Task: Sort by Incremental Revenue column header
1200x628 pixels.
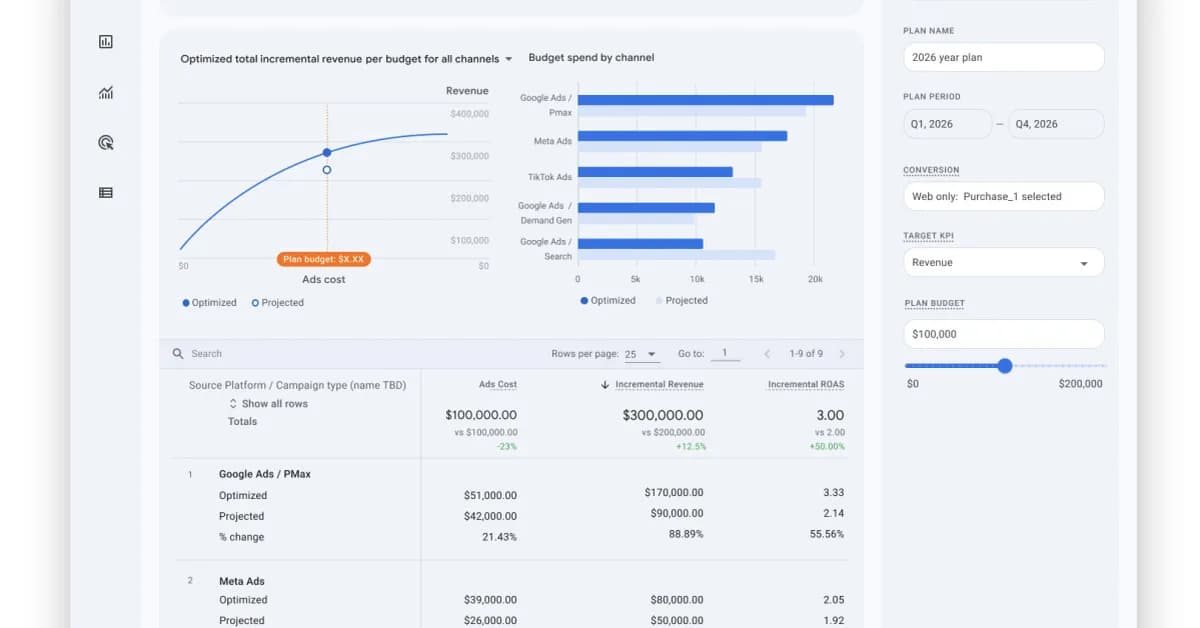Action: 659,385
